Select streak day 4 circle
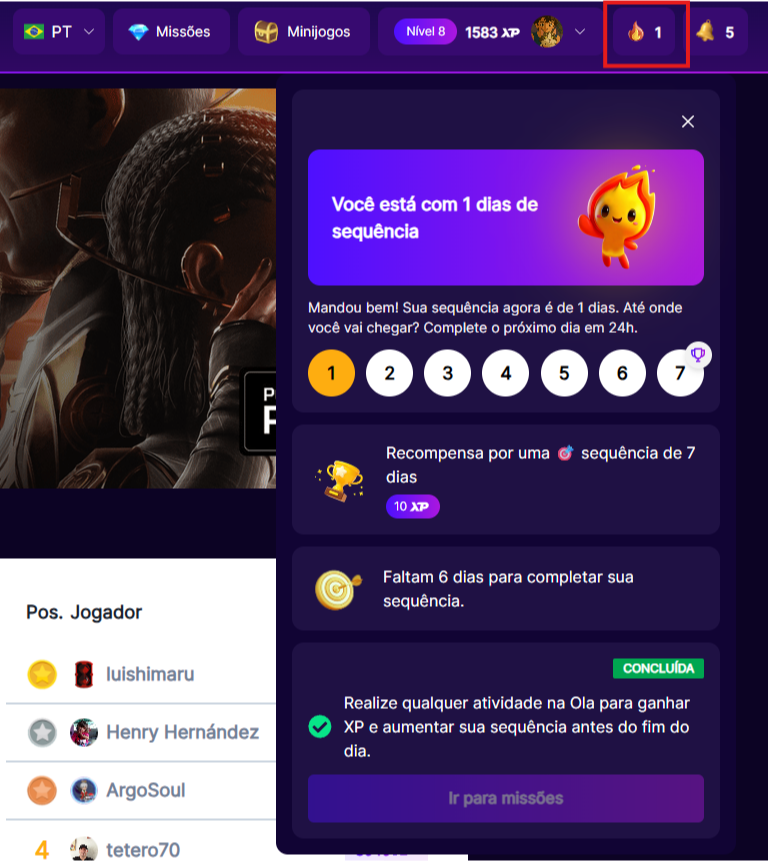This screenshot has width=768, height=861. 506,373
